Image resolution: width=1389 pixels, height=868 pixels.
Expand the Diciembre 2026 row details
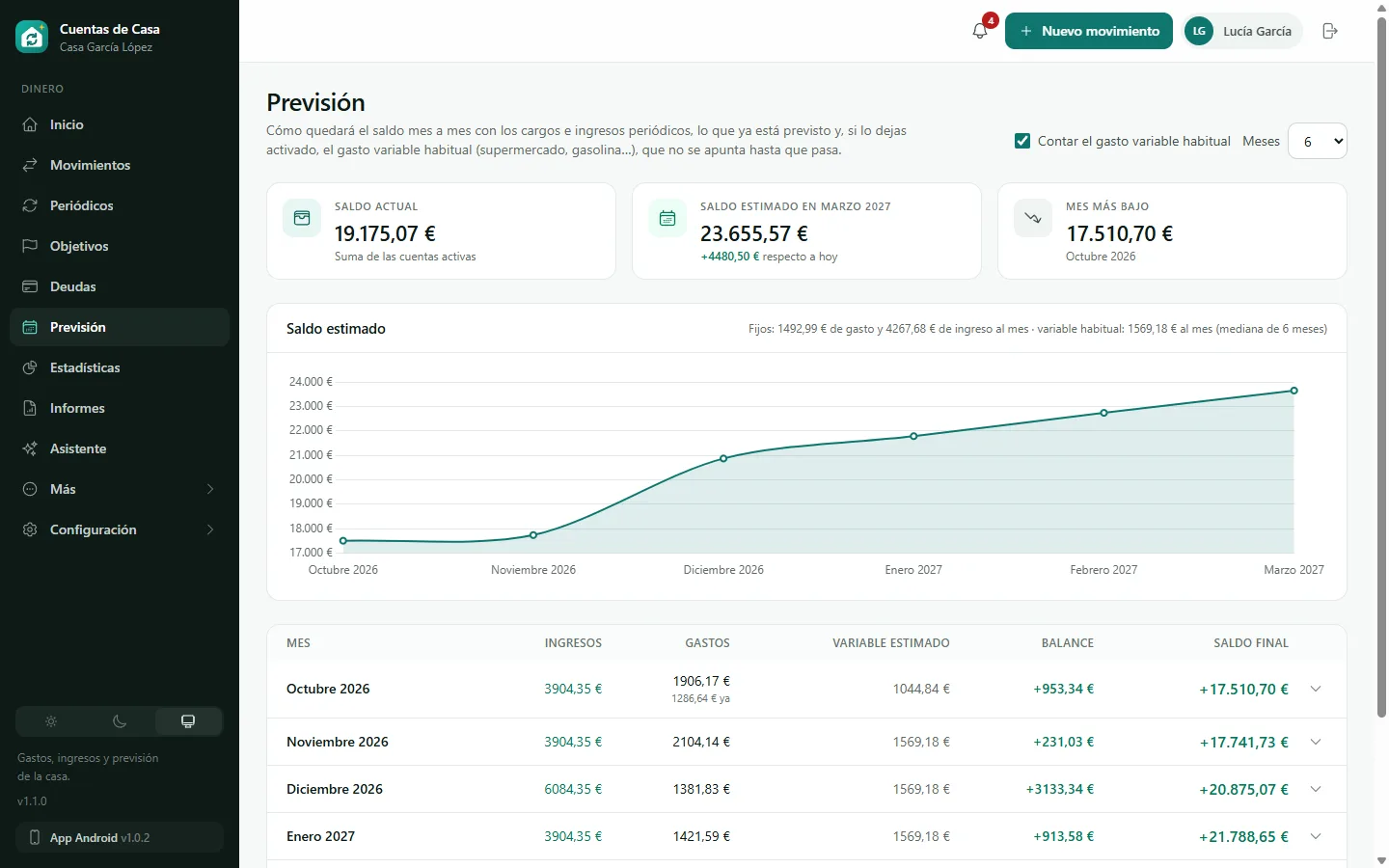[1316, 789]
